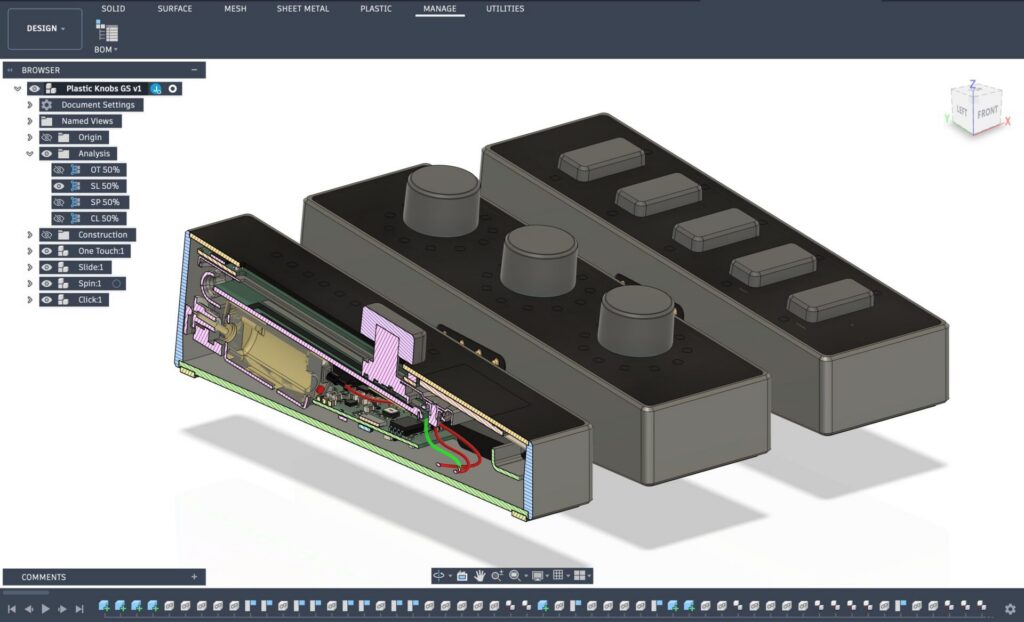This screenshot has height=622, width=1024.
Task: Select the Zoom tool
Action: click(497, 576)
